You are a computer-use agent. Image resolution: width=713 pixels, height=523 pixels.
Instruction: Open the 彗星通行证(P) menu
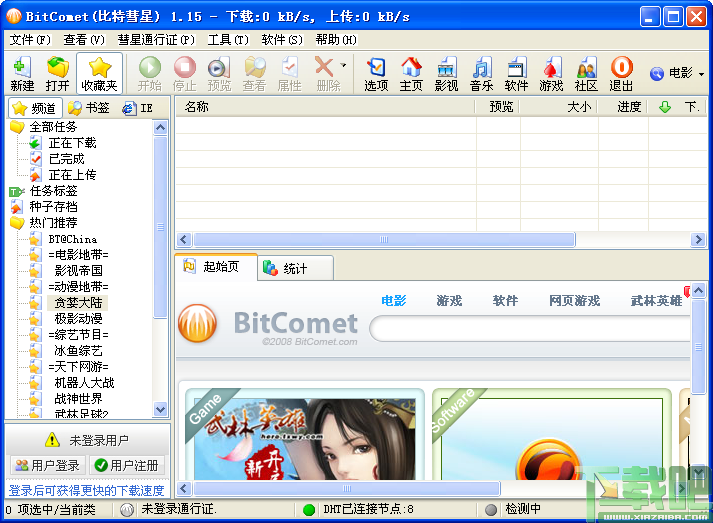click(156, 40)
